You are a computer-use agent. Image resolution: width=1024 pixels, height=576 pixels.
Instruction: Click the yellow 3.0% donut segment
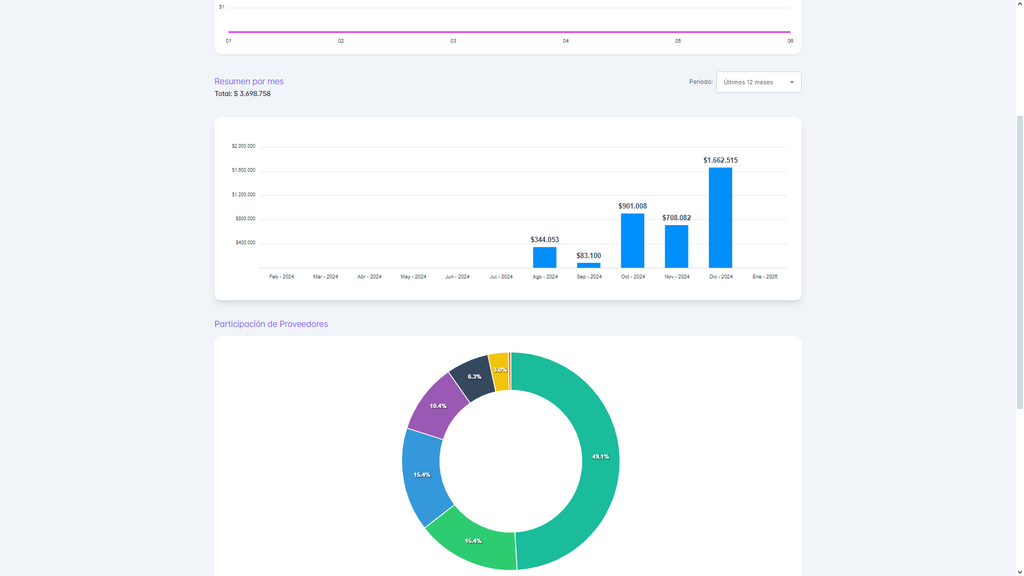pos(499,370)
